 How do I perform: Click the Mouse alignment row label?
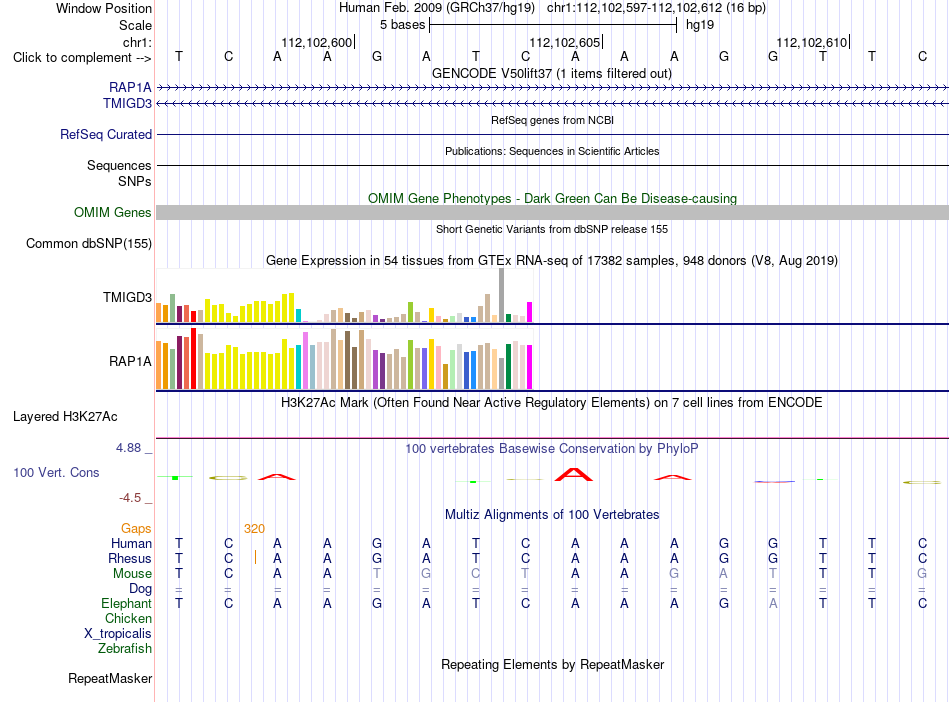(x=132, y=574)
